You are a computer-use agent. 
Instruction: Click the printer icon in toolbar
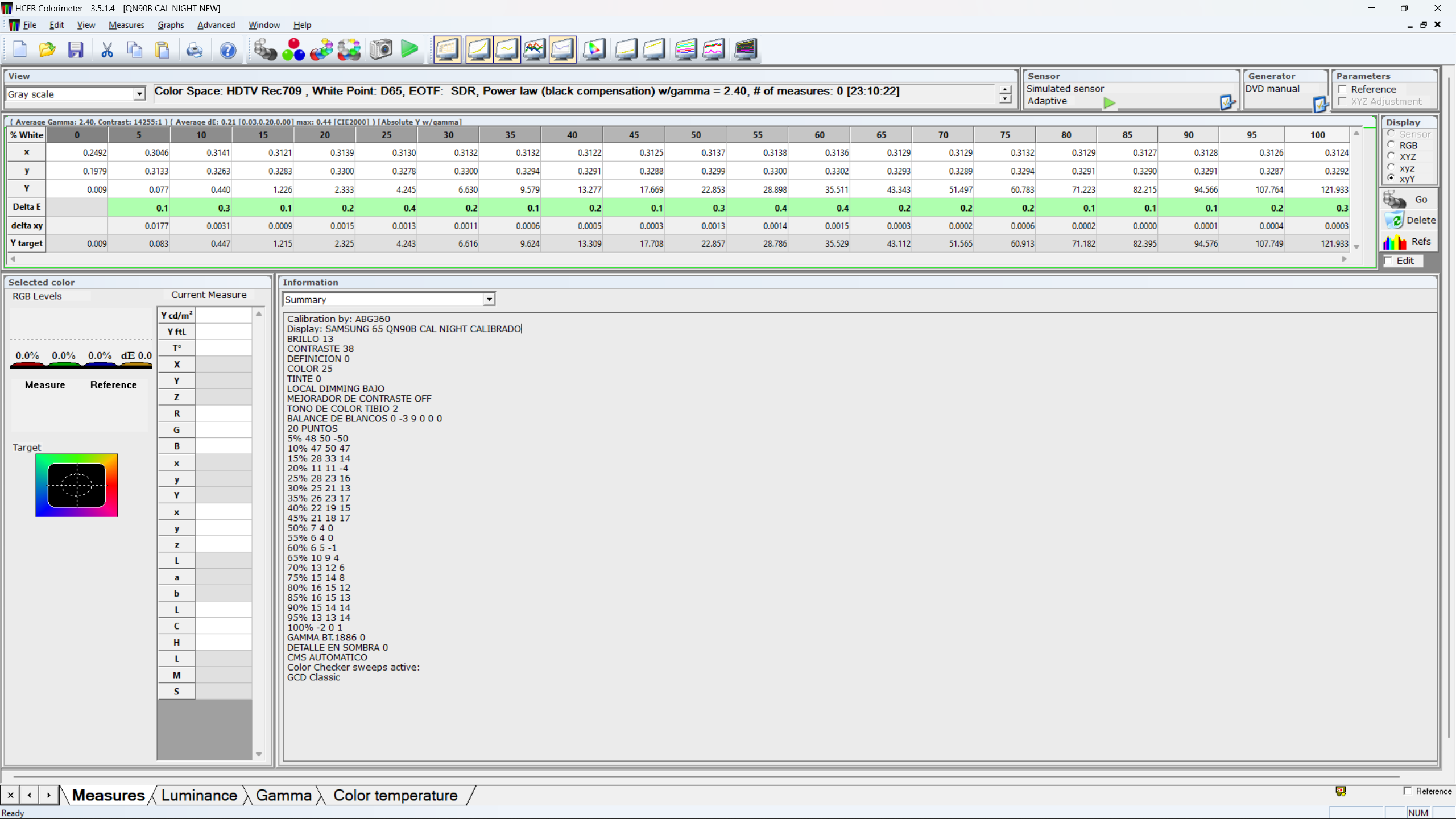(x=195, y=50)
